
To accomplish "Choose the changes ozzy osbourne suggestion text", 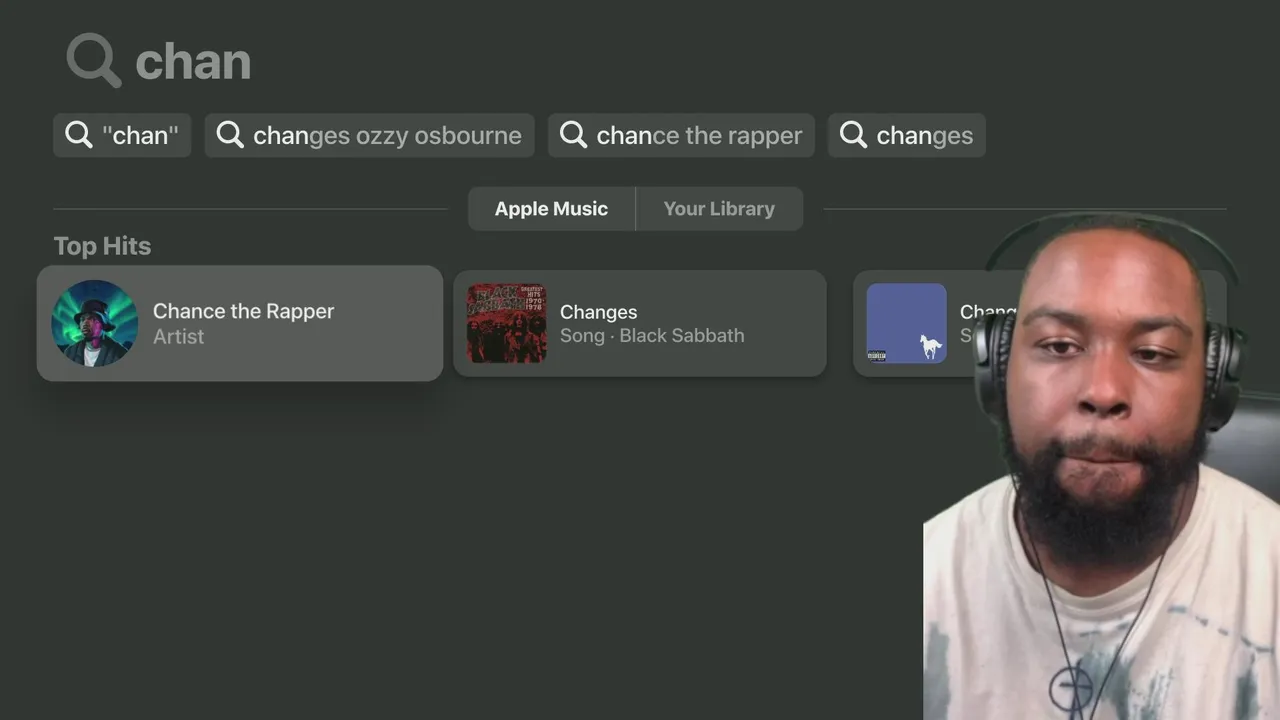I will [x=387, y=135].
